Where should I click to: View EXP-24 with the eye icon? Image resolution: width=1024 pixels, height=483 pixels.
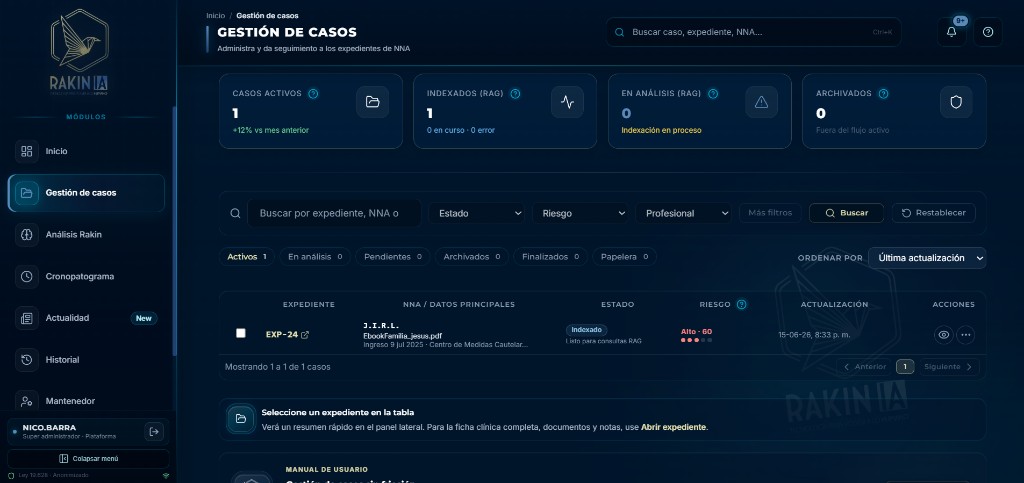[x=943, y=335]
